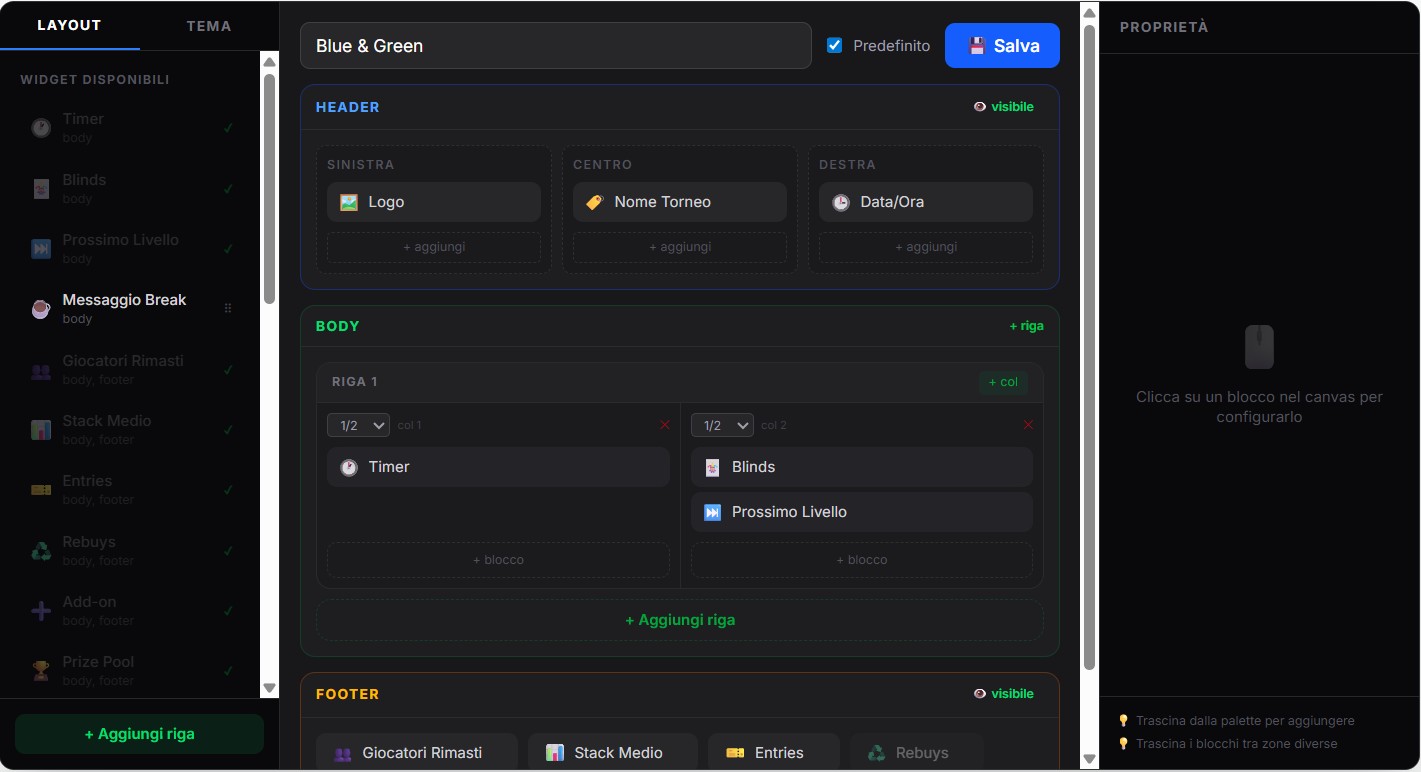Add a column with + col in Riga 1
Image resolution: width=1421 pixels, height=772 pixels.
(x=1003, y=382)
